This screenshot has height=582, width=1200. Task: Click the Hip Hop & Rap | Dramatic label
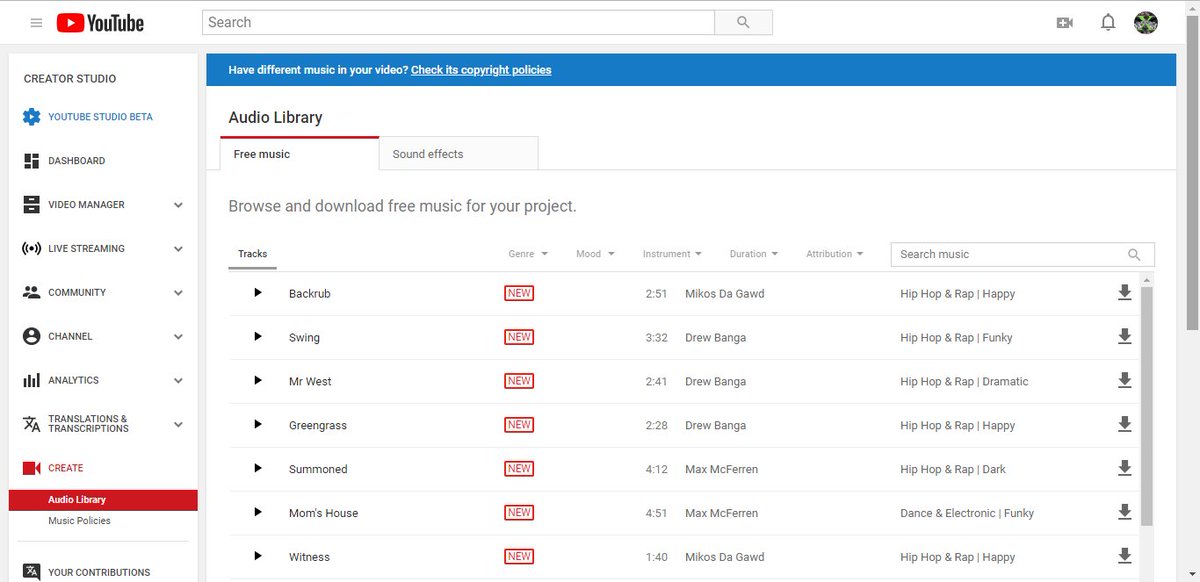pyautogui.click(x=964, y=381)
